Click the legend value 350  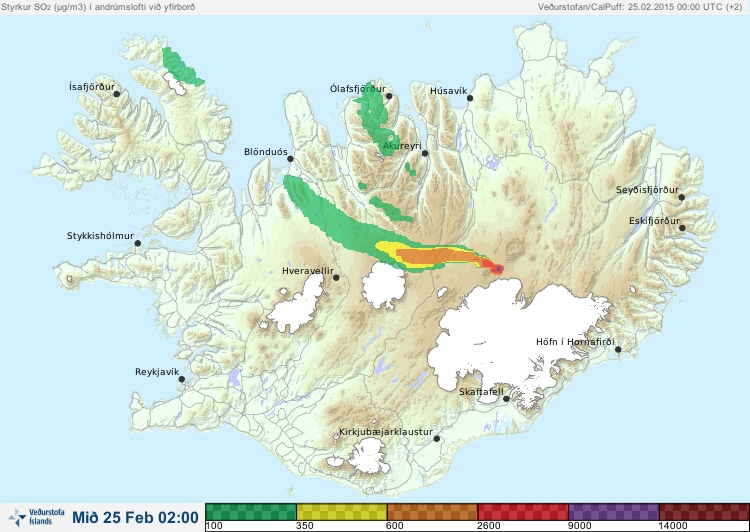[305, 526]
